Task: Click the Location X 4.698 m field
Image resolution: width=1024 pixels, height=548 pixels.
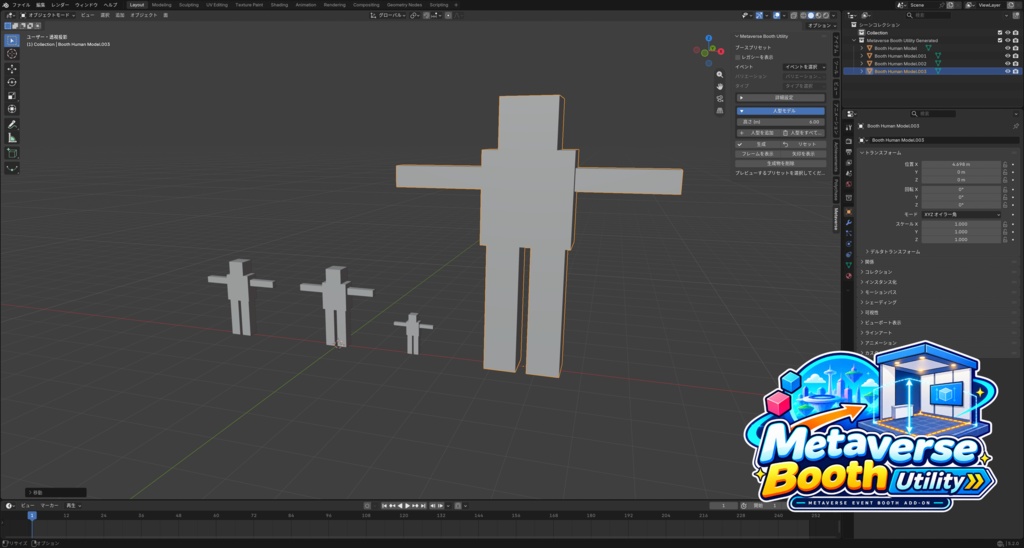Action: 961,165
